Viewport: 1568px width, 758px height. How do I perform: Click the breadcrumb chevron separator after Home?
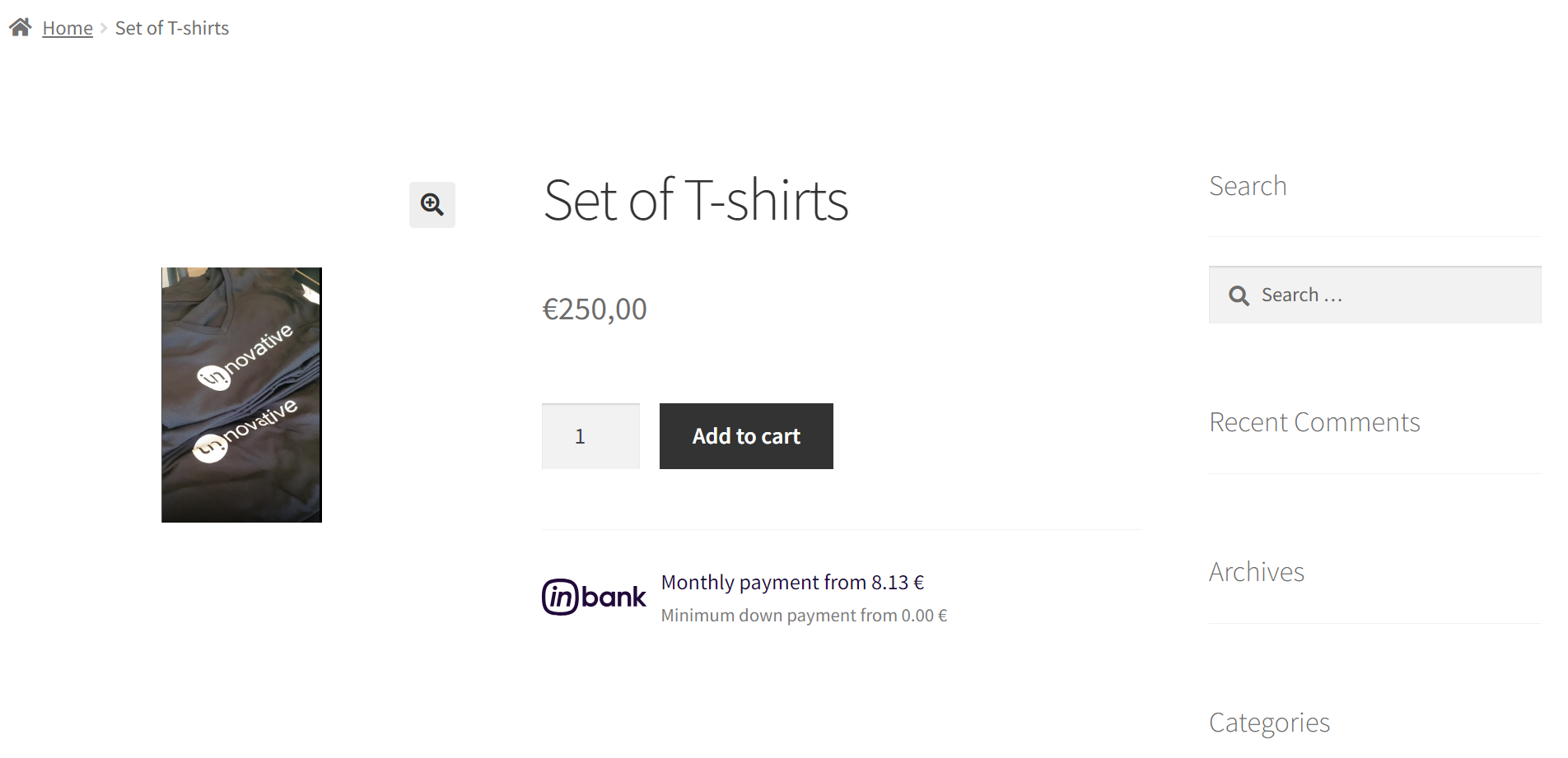coord(104,28)
